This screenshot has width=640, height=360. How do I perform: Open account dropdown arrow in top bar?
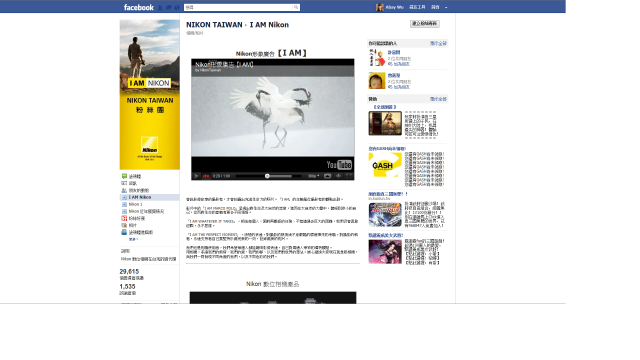tap(446, 7)
